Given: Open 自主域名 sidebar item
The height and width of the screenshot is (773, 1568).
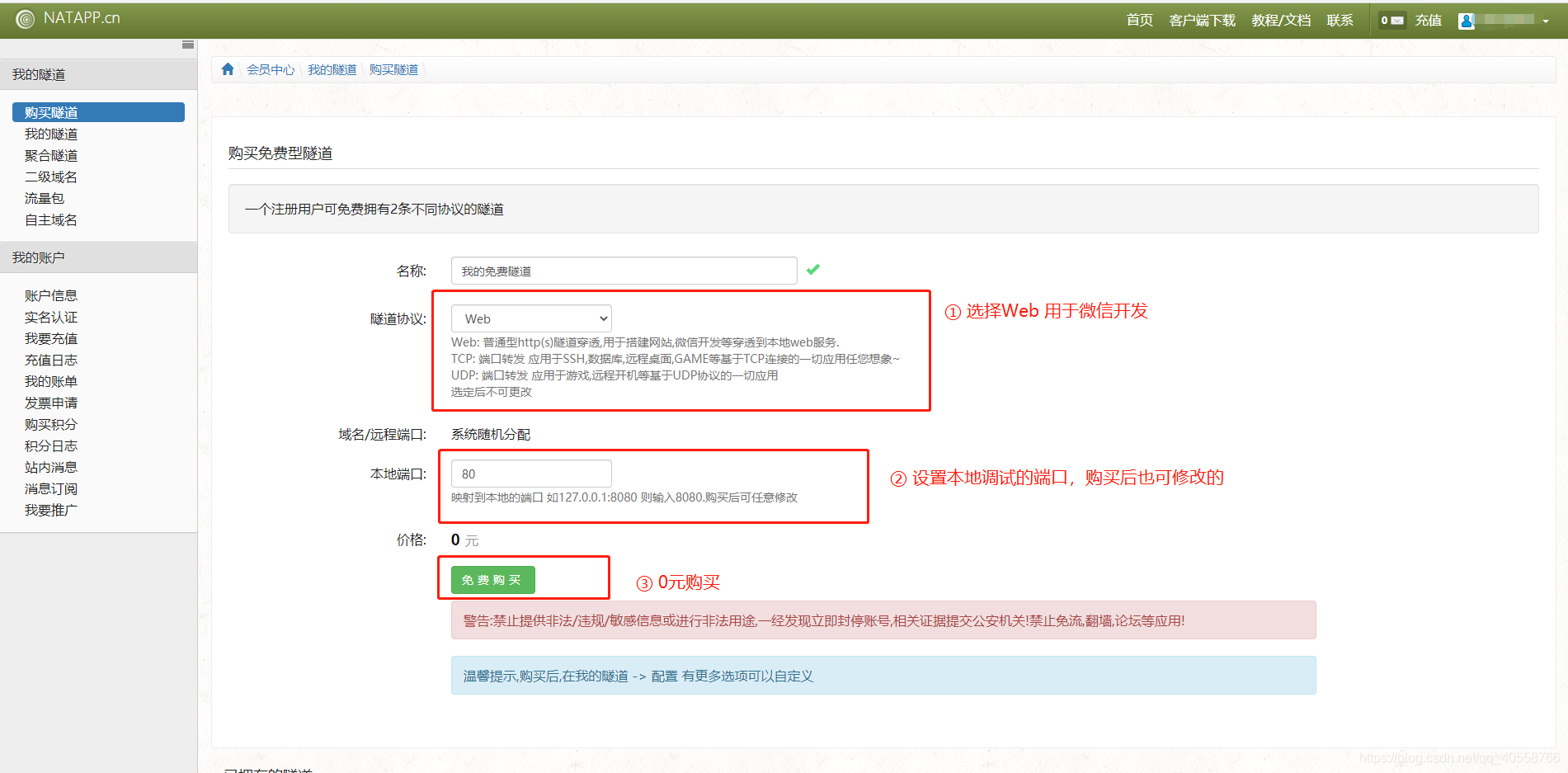Looking at the screenshot, I should click(51, 219).
